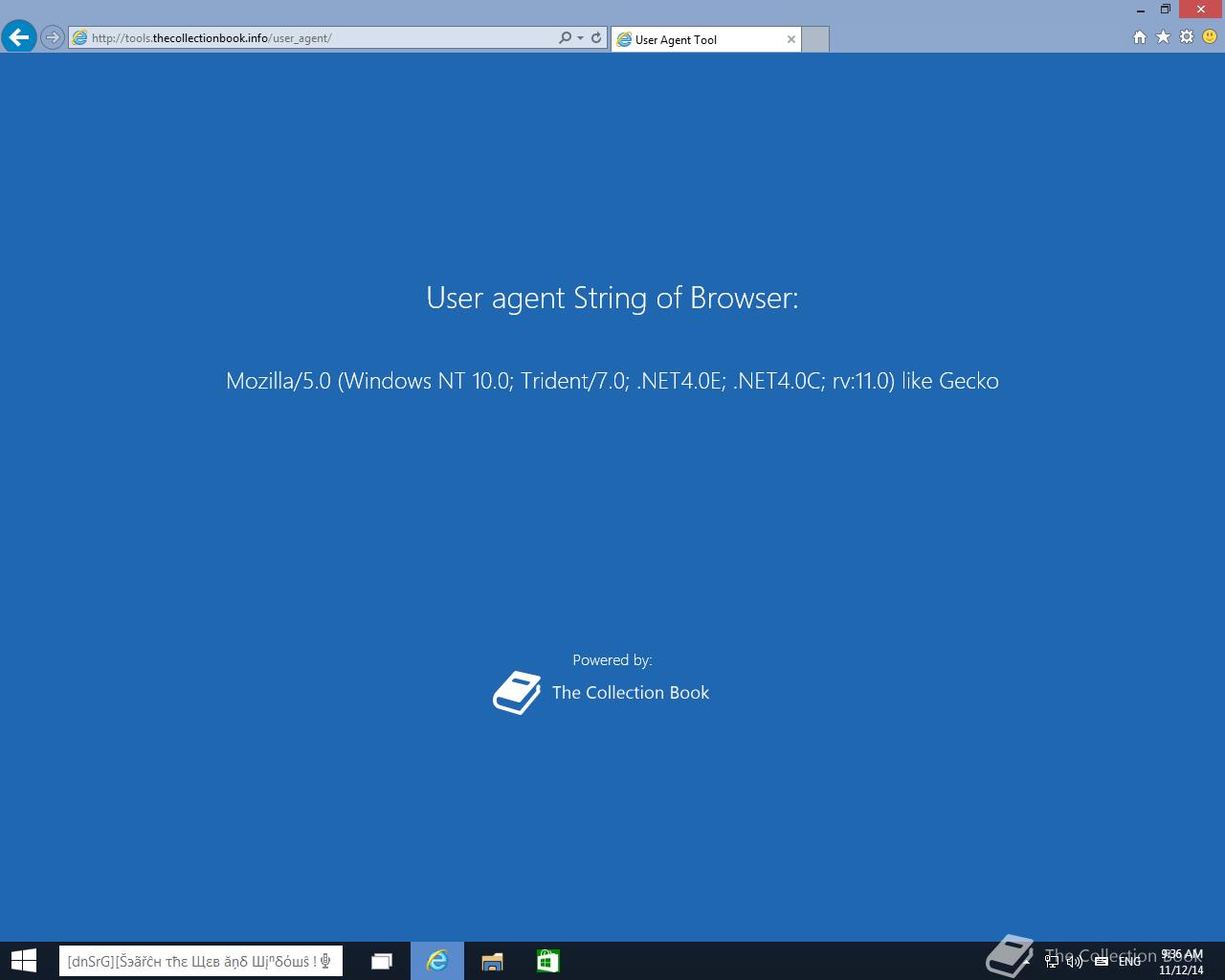The width and height of the screenshot is (1225, 980).
Task: Go back with the blue back arrow
Action: pos(18,37)
